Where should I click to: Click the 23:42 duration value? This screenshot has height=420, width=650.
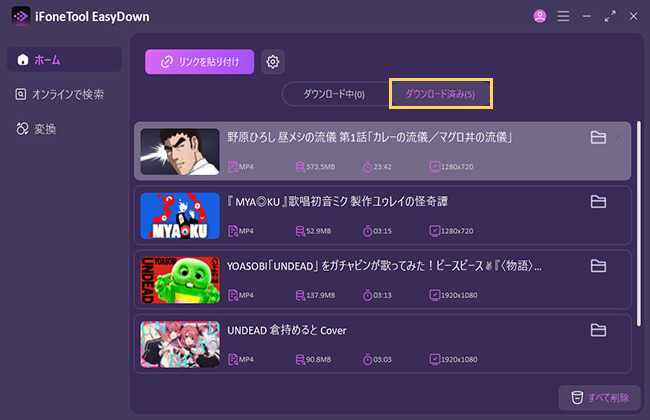(382, 167)
